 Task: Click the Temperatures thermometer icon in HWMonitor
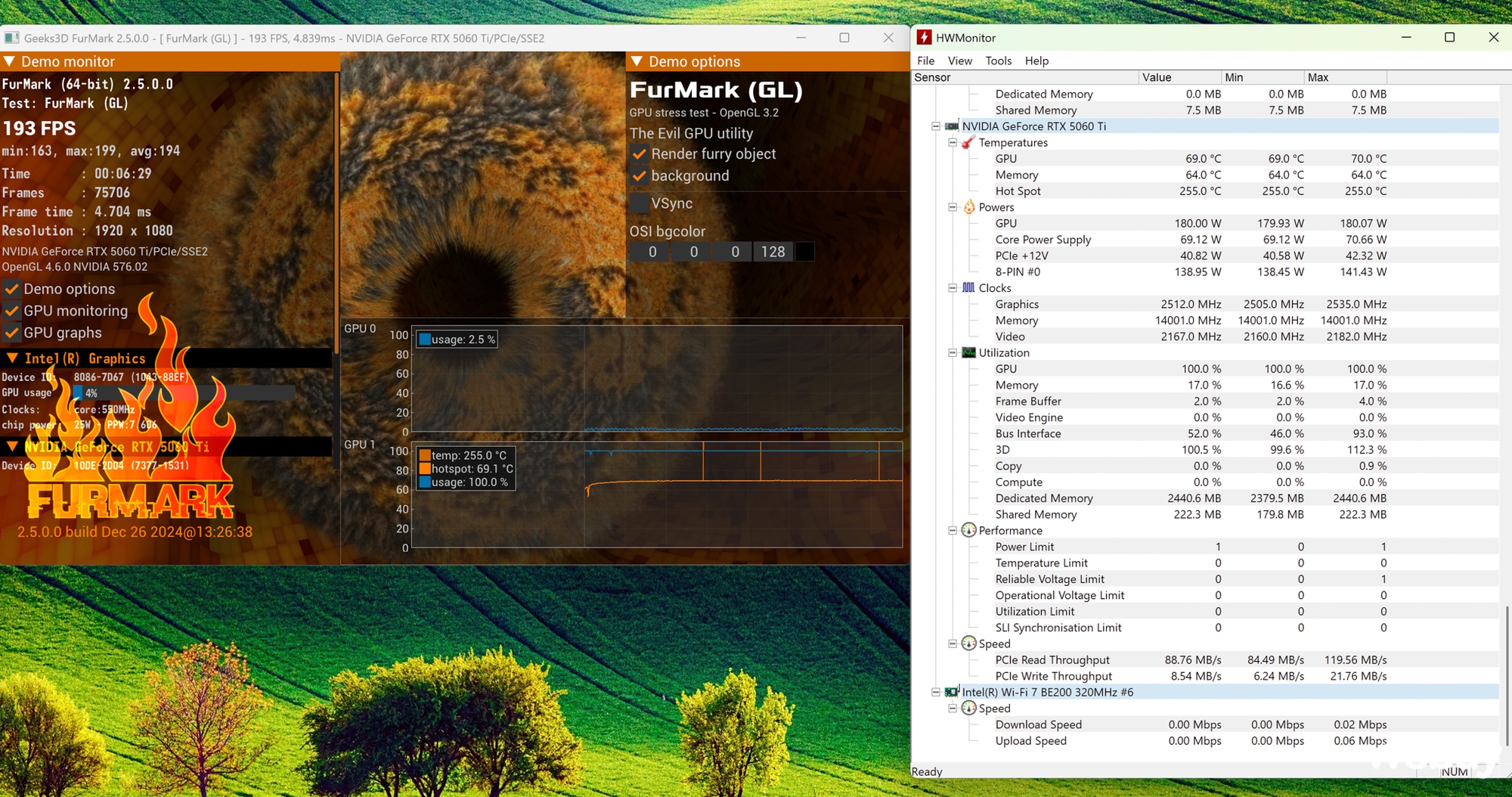pos(968,142)
